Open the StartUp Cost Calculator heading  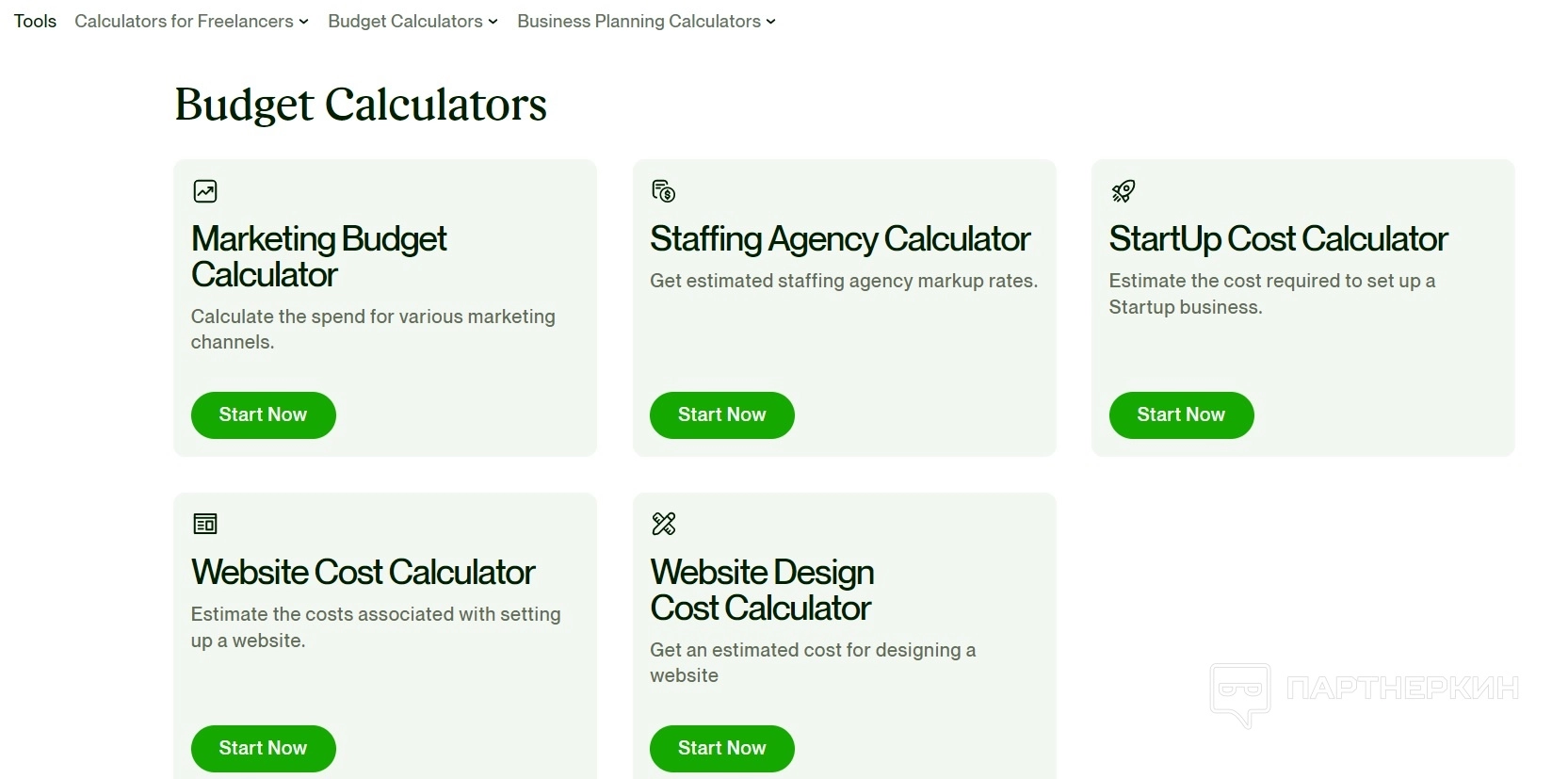point(1278,239)
